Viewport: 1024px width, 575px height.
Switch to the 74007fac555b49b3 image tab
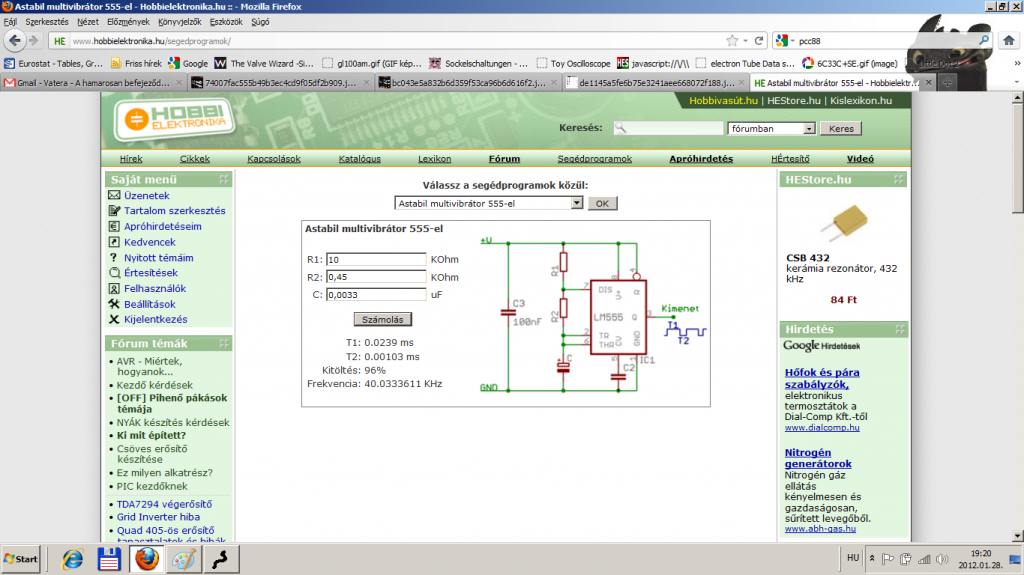click(x=281, y=83)
